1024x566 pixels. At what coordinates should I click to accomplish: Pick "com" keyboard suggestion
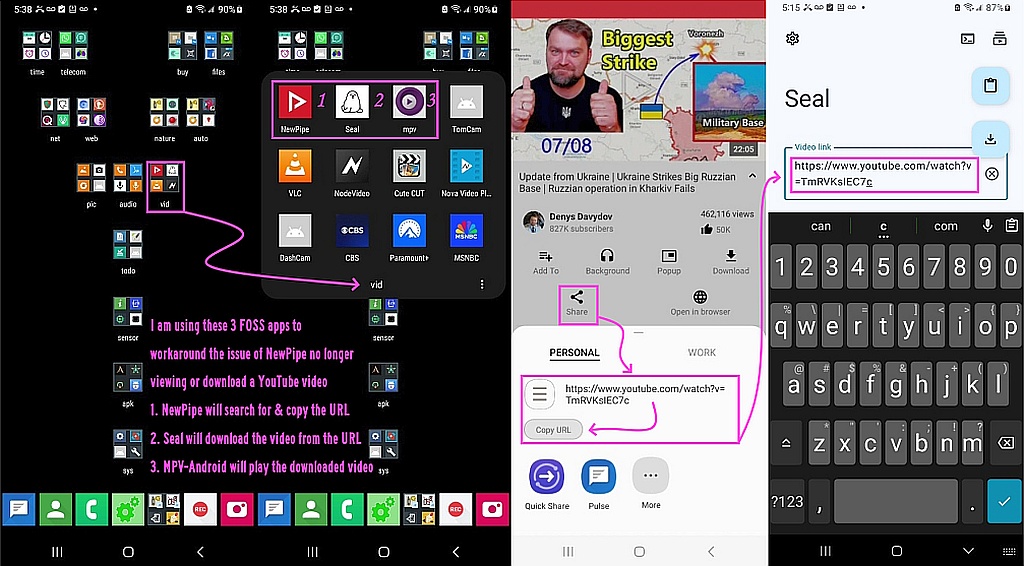coord(946,227)
